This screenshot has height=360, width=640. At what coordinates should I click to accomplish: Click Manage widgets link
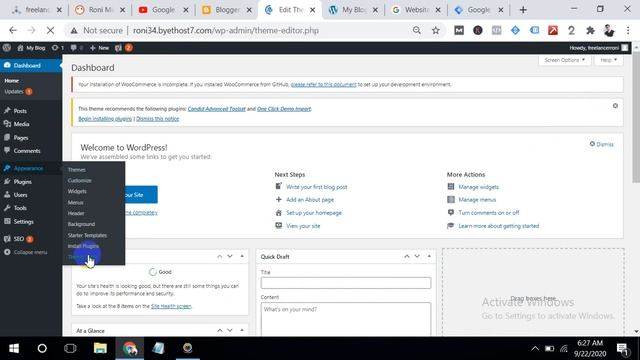(478, 187)
